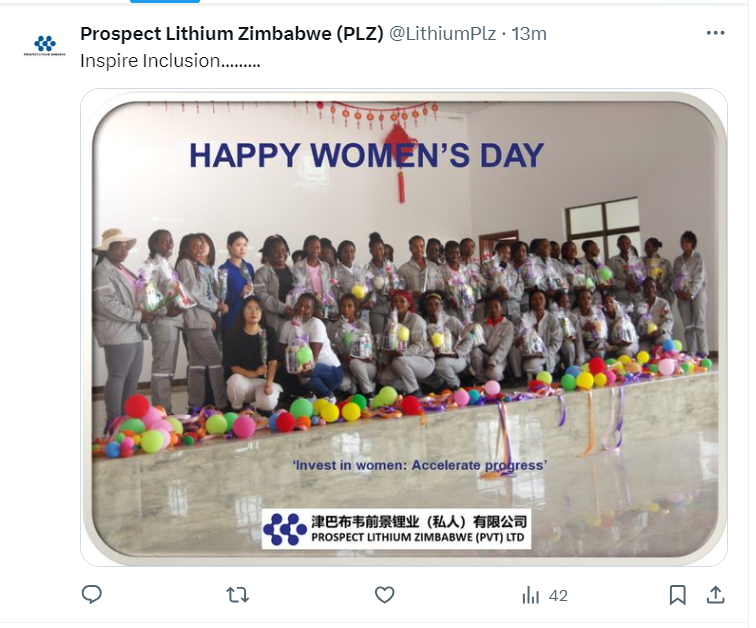Like the tweet with the heart icon
This screenshot has width=756, height=628.
point(384,595)
